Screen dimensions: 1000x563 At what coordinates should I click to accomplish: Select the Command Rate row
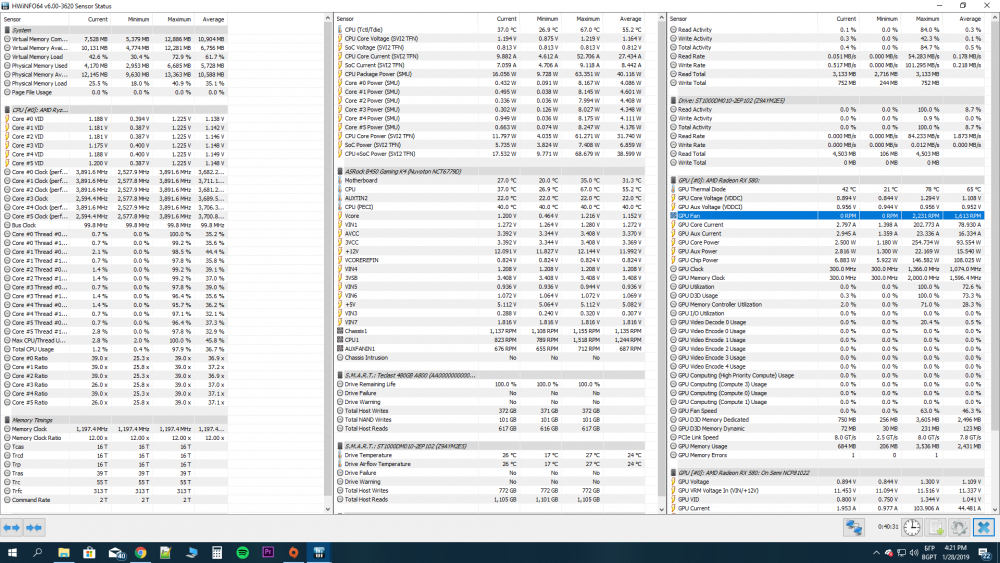pos(115,500)
